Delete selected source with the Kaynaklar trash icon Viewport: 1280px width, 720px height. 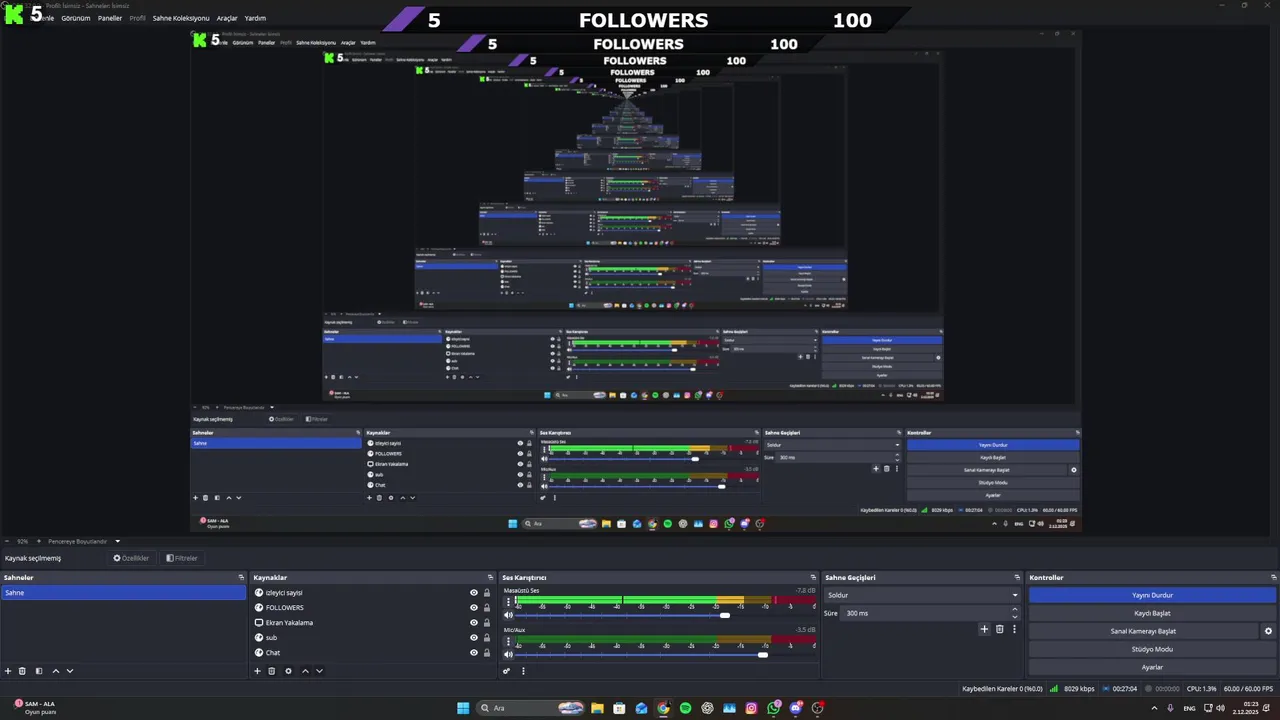point(271,671)
